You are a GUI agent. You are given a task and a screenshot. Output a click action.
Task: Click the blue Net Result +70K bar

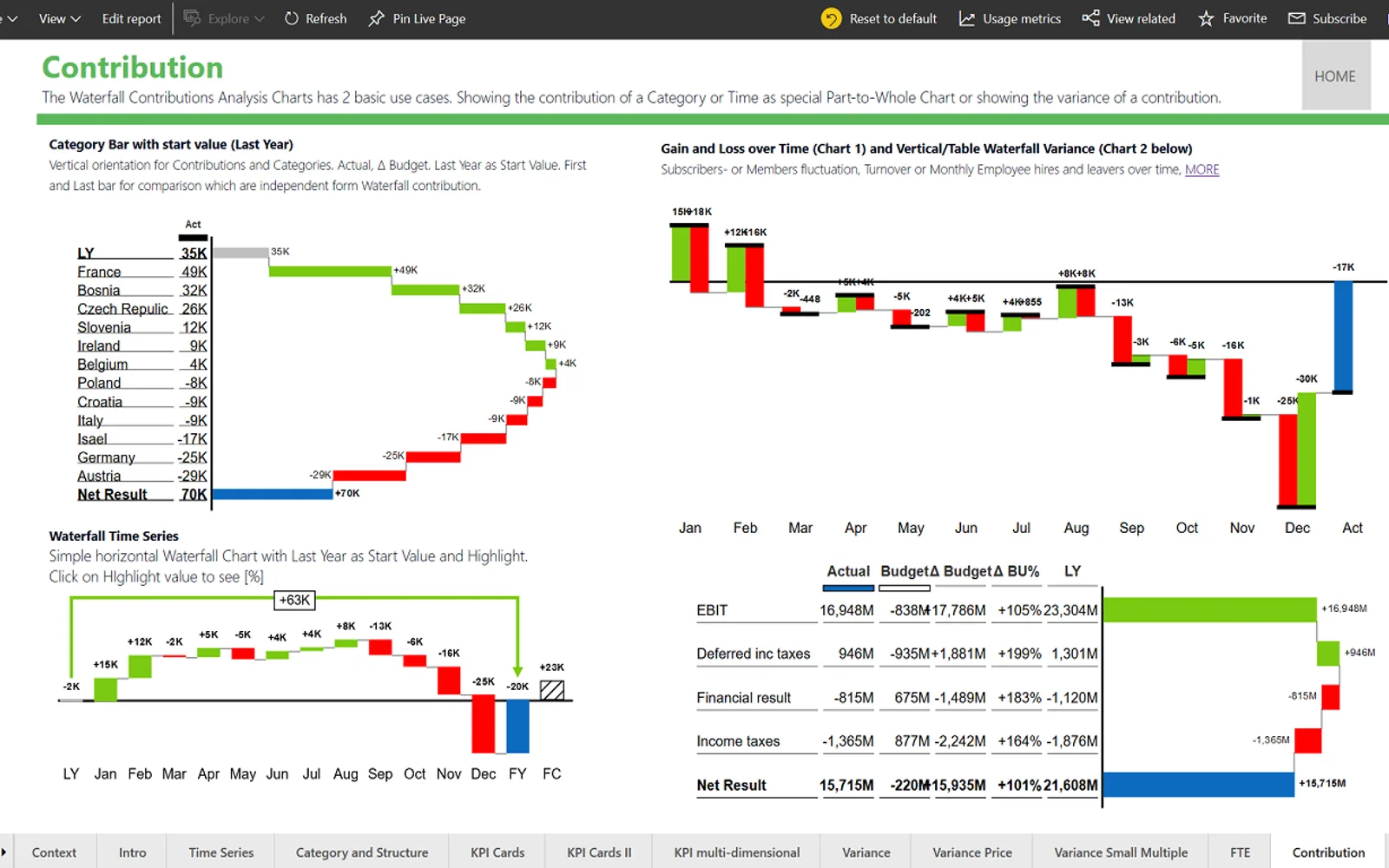273,494
